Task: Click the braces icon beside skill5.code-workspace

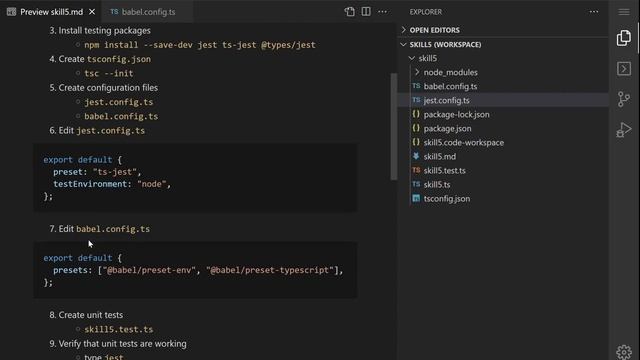Action: click(416, 142)
